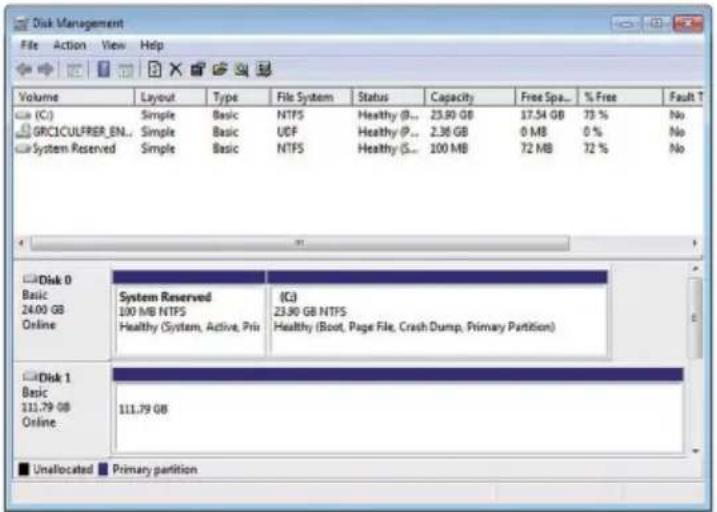Viewport: 717px width, 512px height.
Task: Click the disc icon beside GRC1CULFRER_EN volume
Action: click(x=23, y=131)
